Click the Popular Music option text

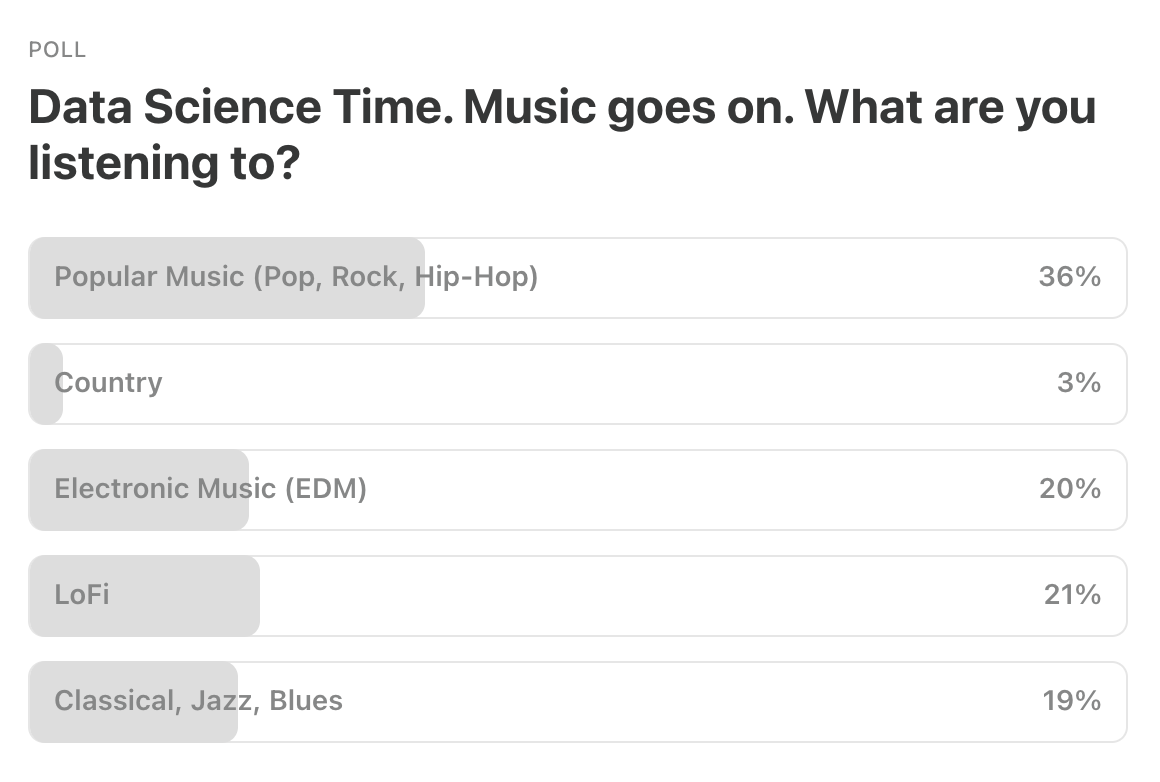[296, 277]
